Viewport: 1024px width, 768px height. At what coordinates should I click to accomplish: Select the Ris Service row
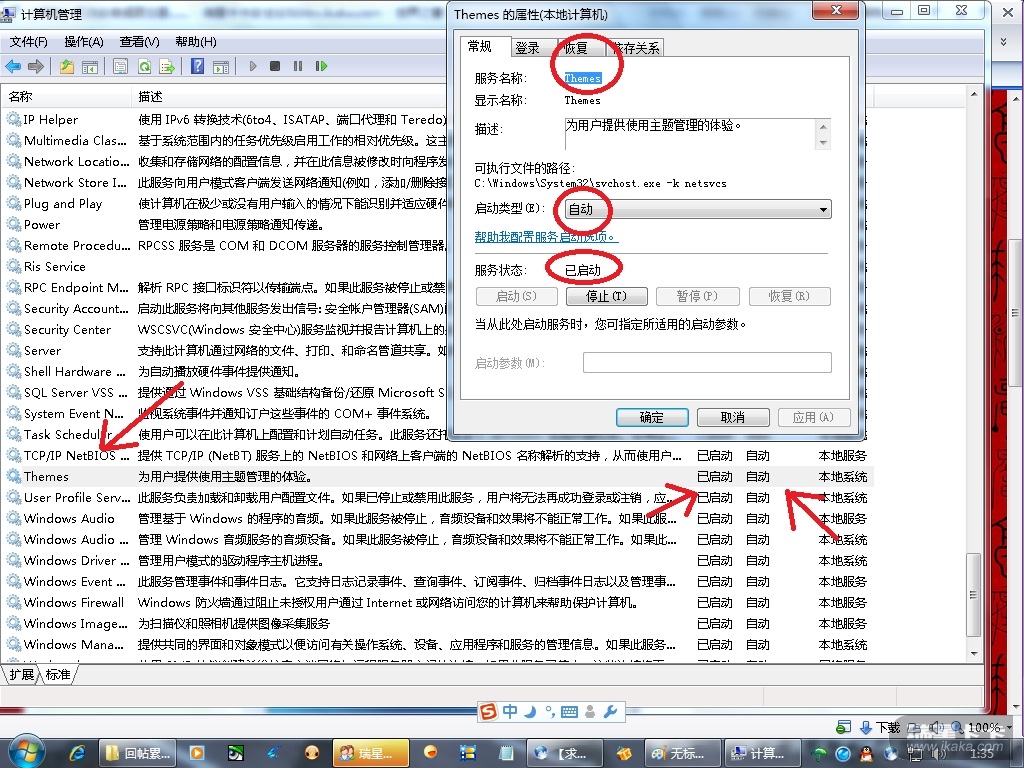[x=54, y=266]
